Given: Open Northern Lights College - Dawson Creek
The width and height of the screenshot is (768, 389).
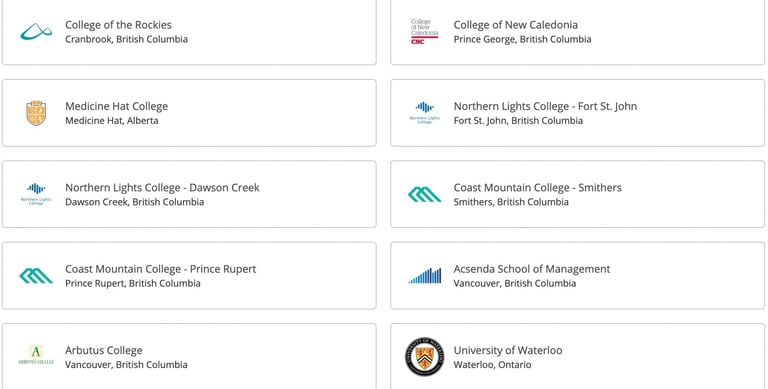Looking at the screenshot, I should tap(162, 187).
